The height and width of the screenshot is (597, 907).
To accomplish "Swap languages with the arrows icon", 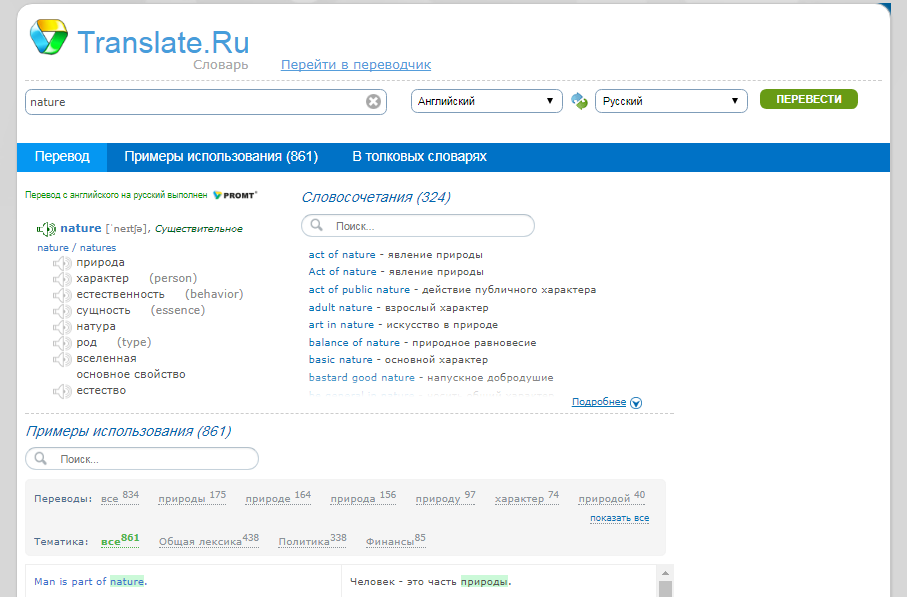I will coord(579,101).
